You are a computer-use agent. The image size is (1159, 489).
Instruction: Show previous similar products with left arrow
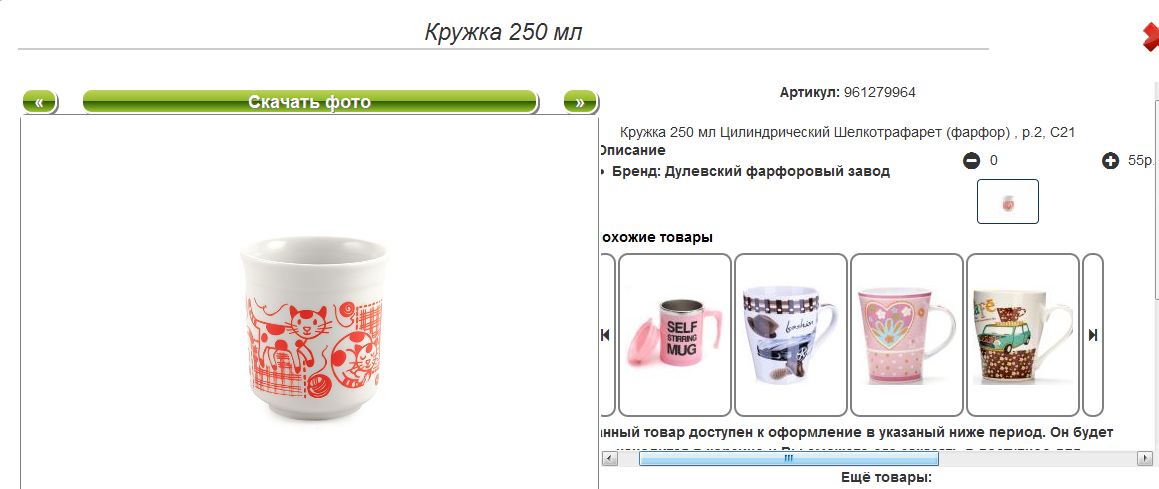(x=605, y=335)
